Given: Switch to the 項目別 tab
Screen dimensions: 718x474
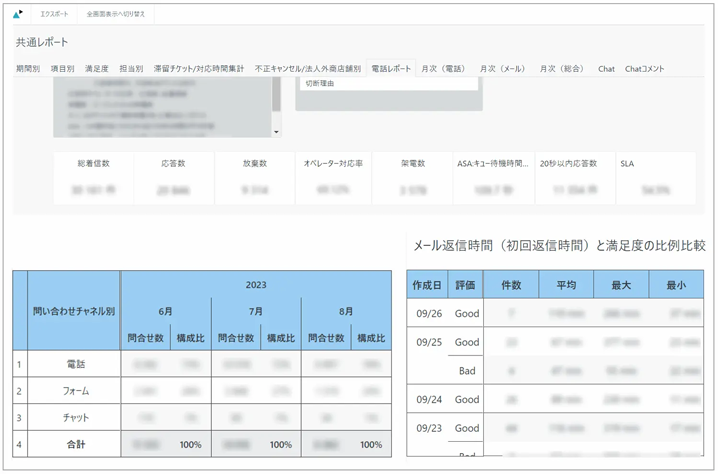Looking at the screenshot, I should point(62,69).
